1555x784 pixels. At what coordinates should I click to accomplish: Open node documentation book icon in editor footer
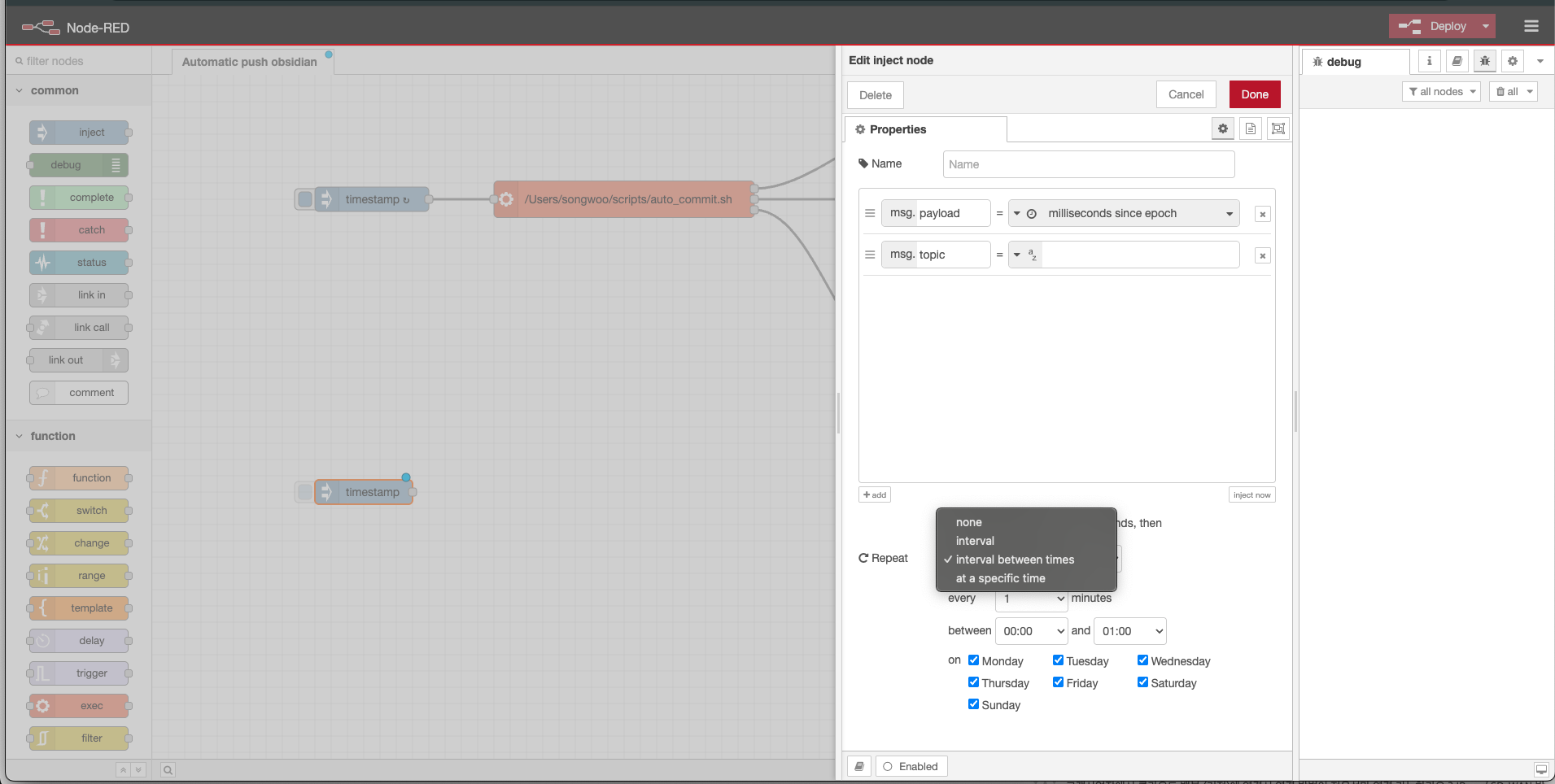coord(859,766)
